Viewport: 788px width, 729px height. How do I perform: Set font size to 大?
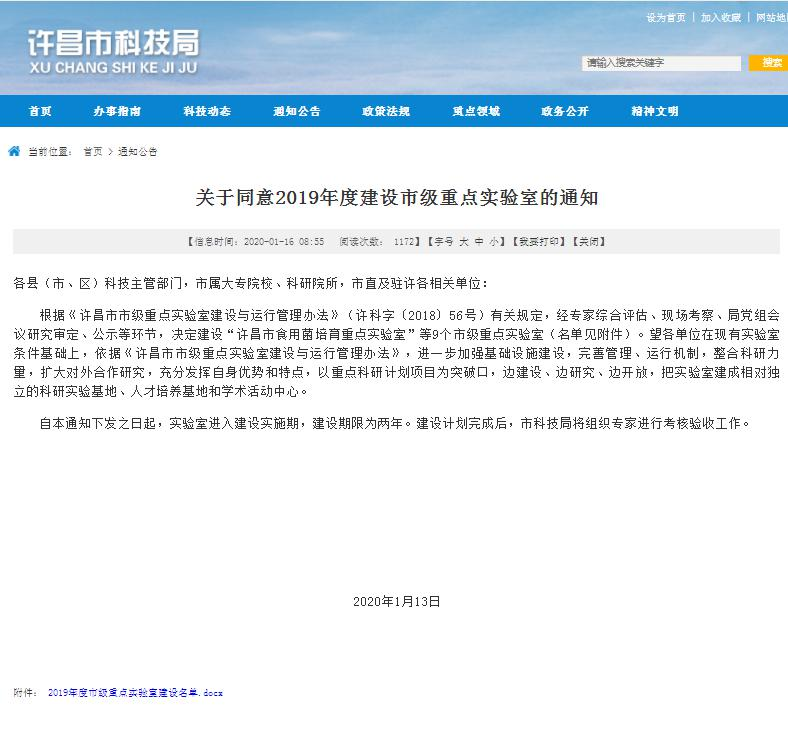[464, 242]
